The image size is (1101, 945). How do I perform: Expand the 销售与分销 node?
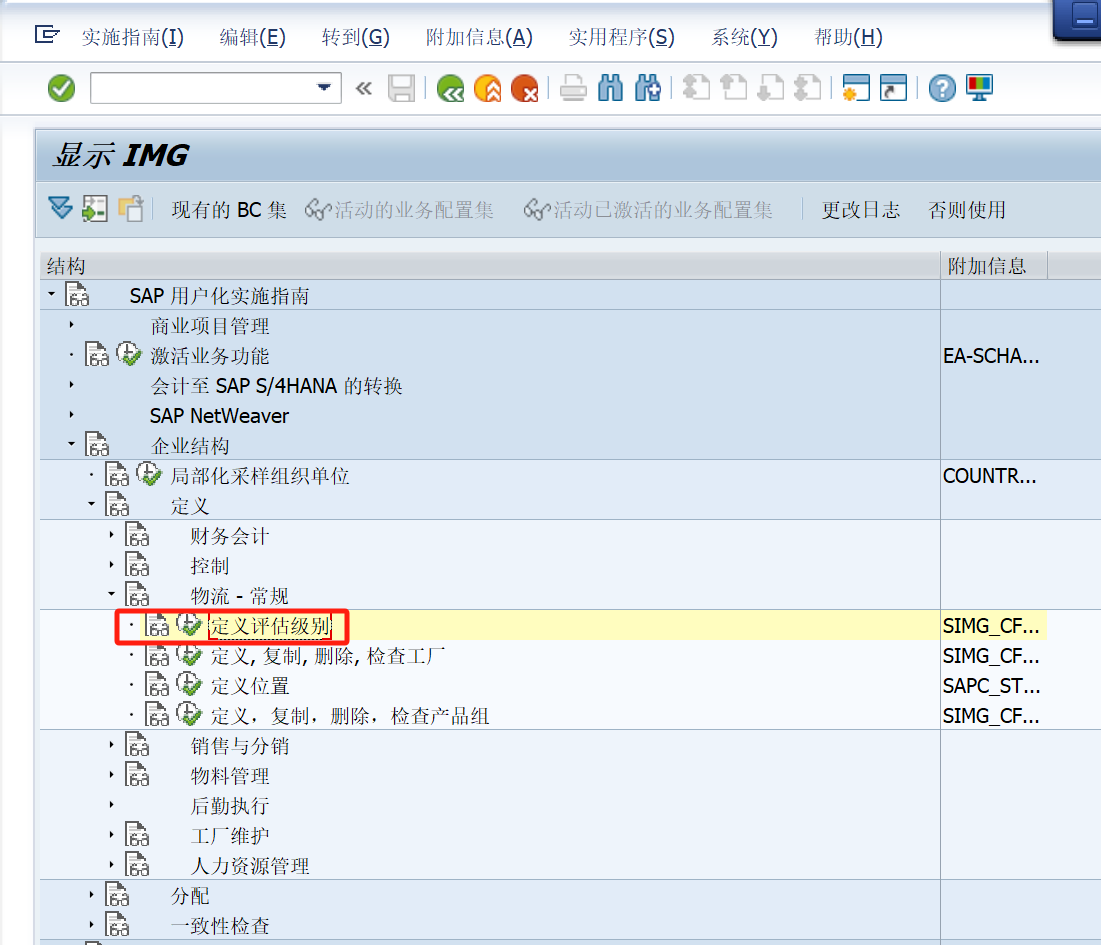click(112, 745)
